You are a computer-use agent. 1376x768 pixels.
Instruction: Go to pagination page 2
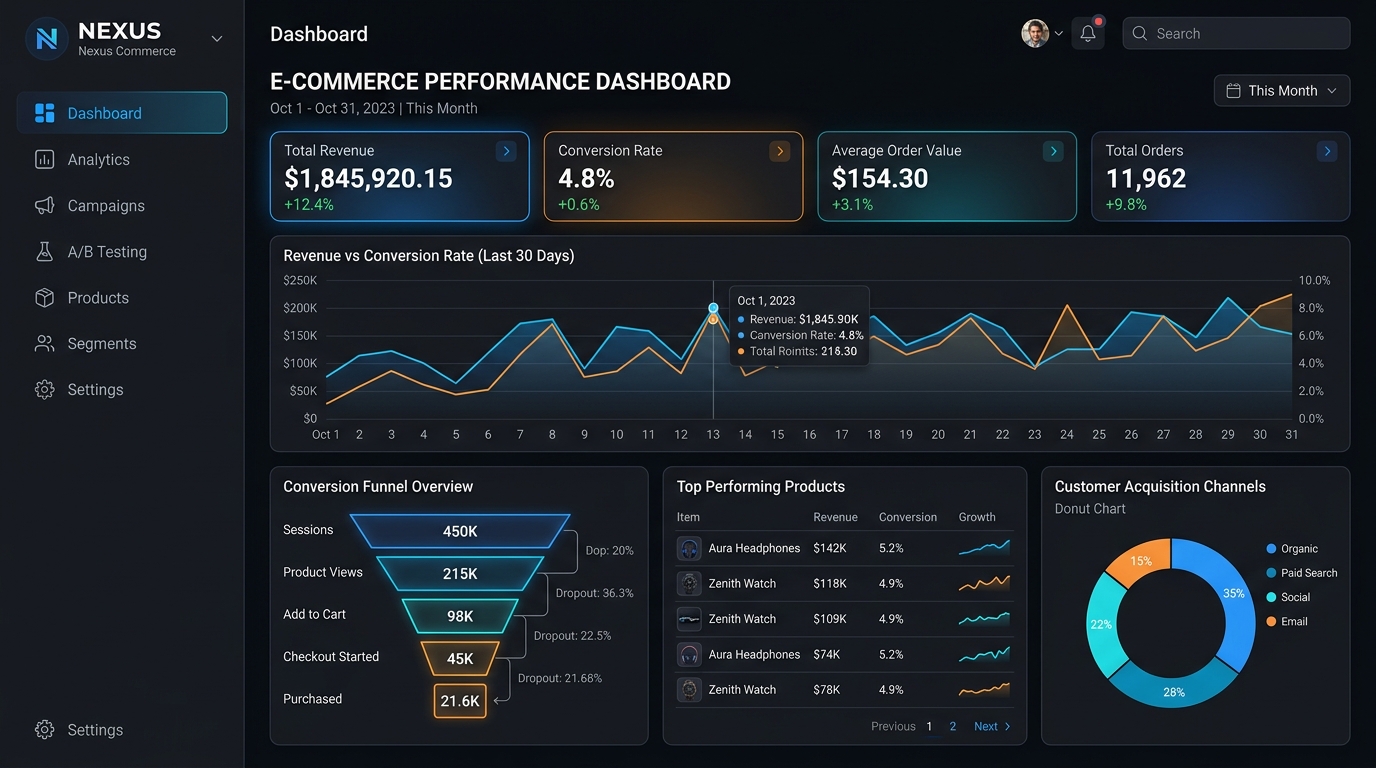click(x=952, y=726)
